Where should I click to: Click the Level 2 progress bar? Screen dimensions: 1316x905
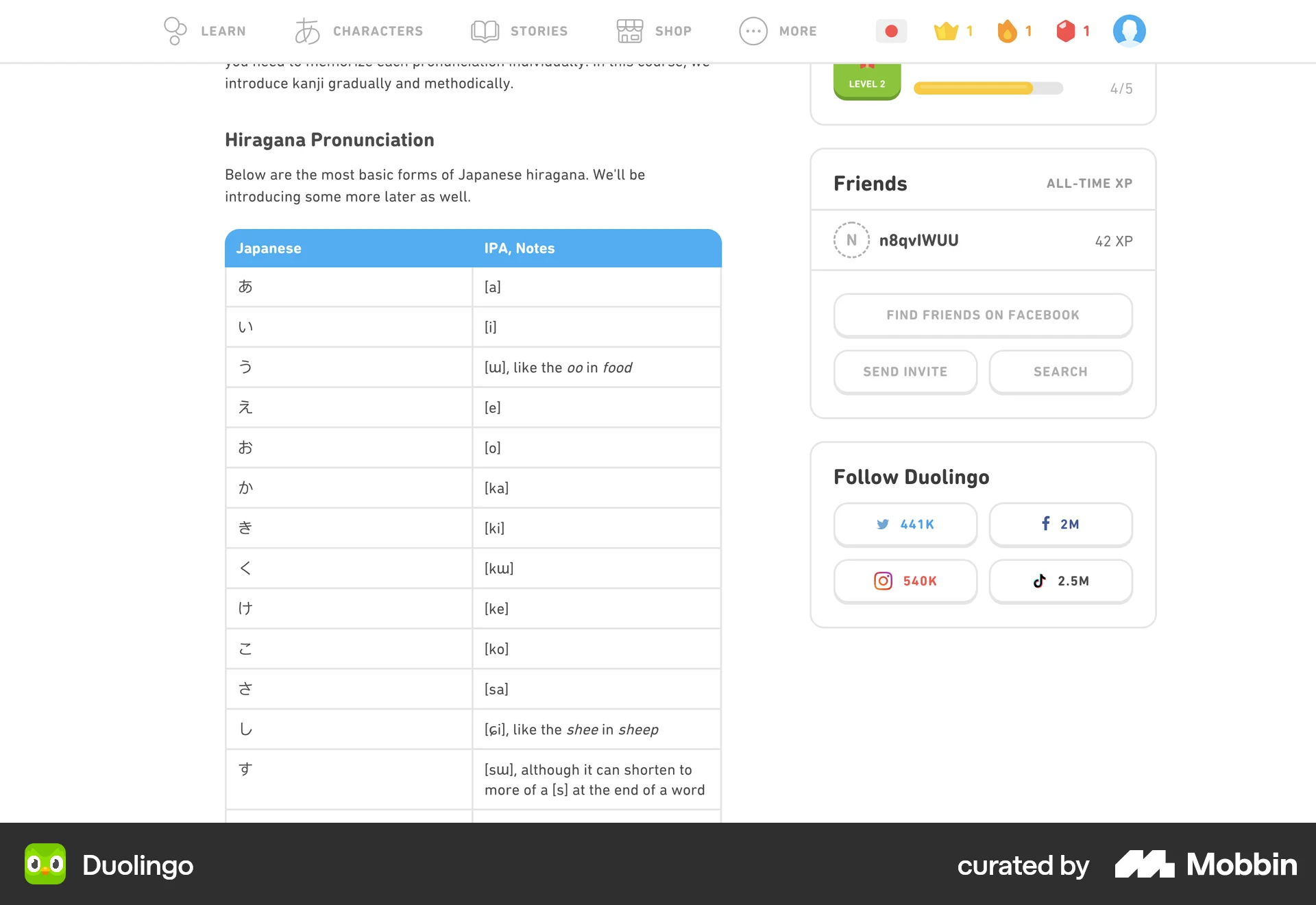pos(988,88)
